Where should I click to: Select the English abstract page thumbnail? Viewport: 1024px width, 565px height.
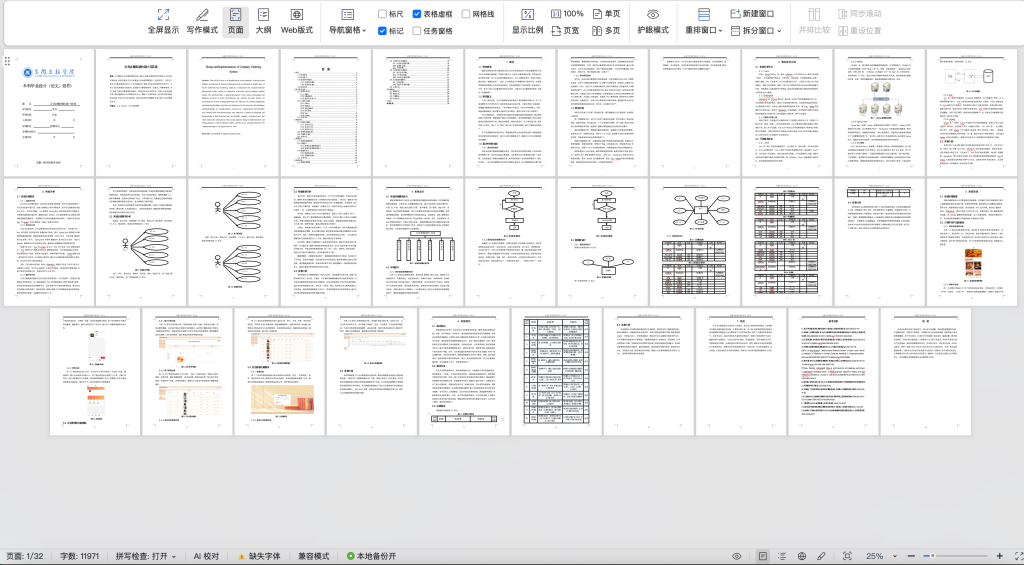pos(234,112)
